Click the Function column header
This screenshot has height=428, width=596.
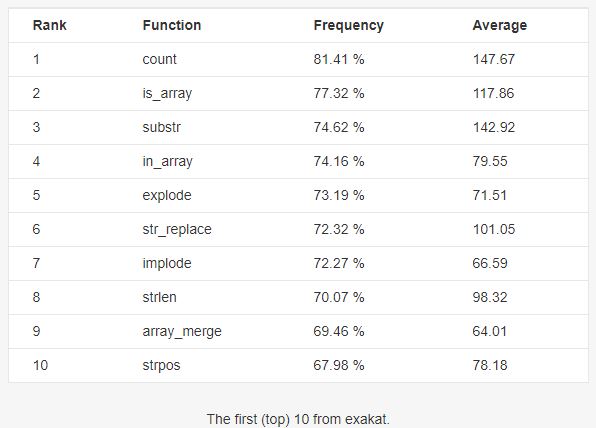(x=171, y=25)
